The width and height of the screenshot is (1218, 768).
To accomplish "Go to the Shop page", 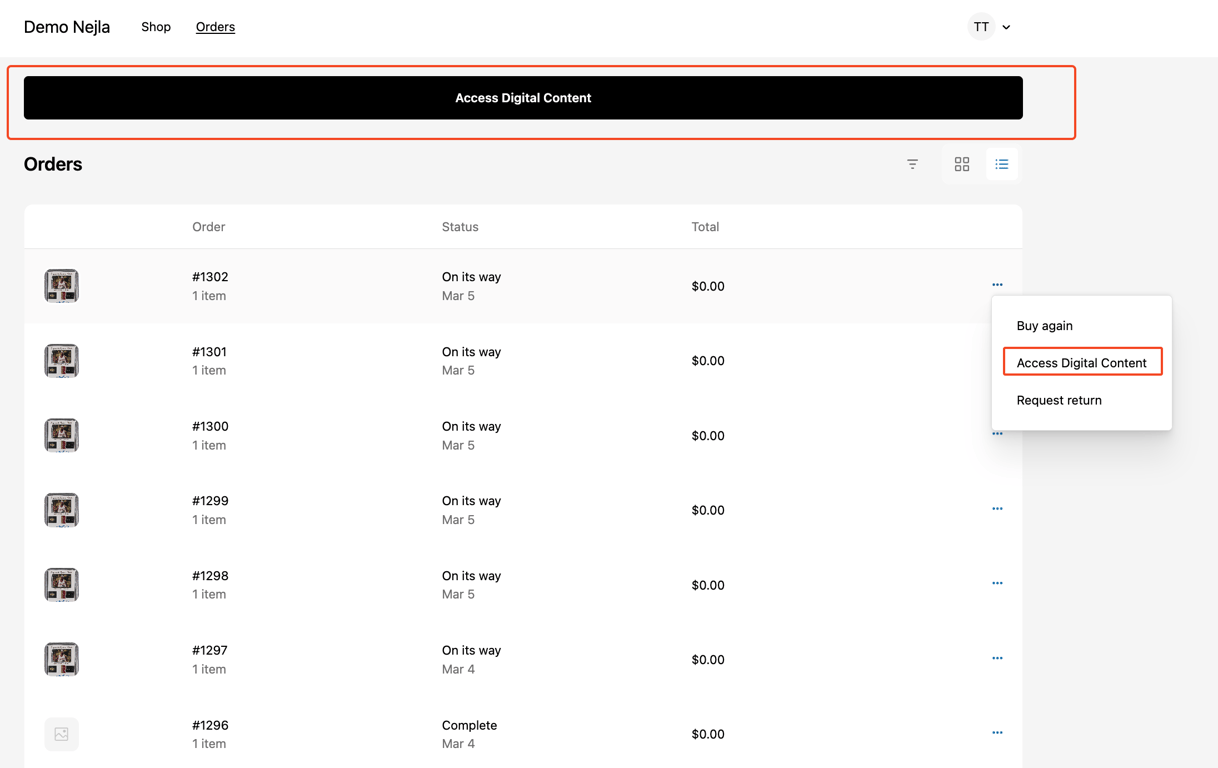I will (x=156, y=27).
